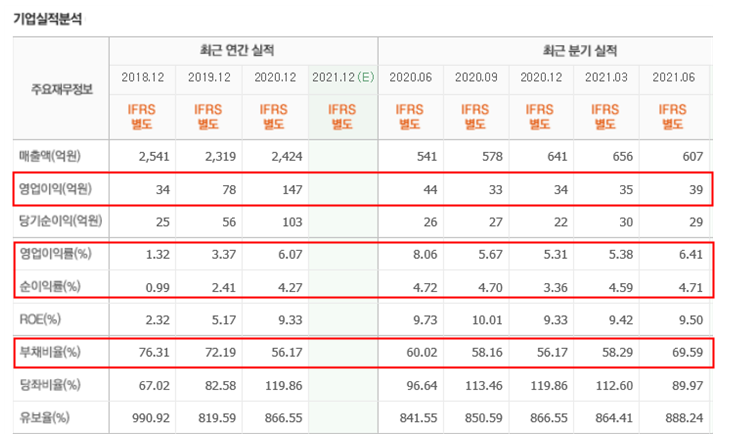The width and height of the screenshot is (731, 445).
Task: Click the 부채비율(%) row label
Action: coord(50,352)
